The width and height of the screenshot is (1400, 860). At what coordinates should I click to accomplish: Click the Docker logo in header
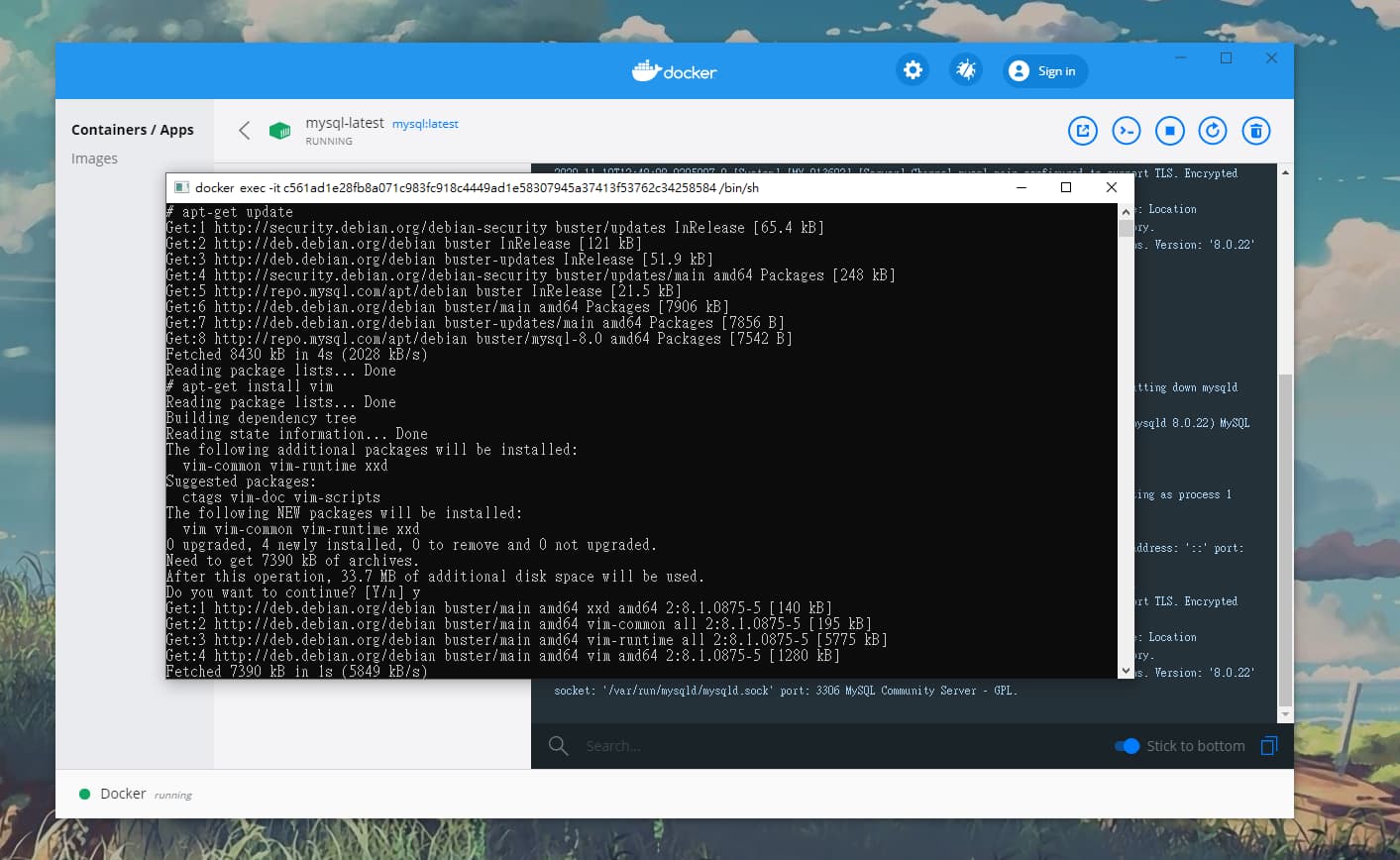675,70
